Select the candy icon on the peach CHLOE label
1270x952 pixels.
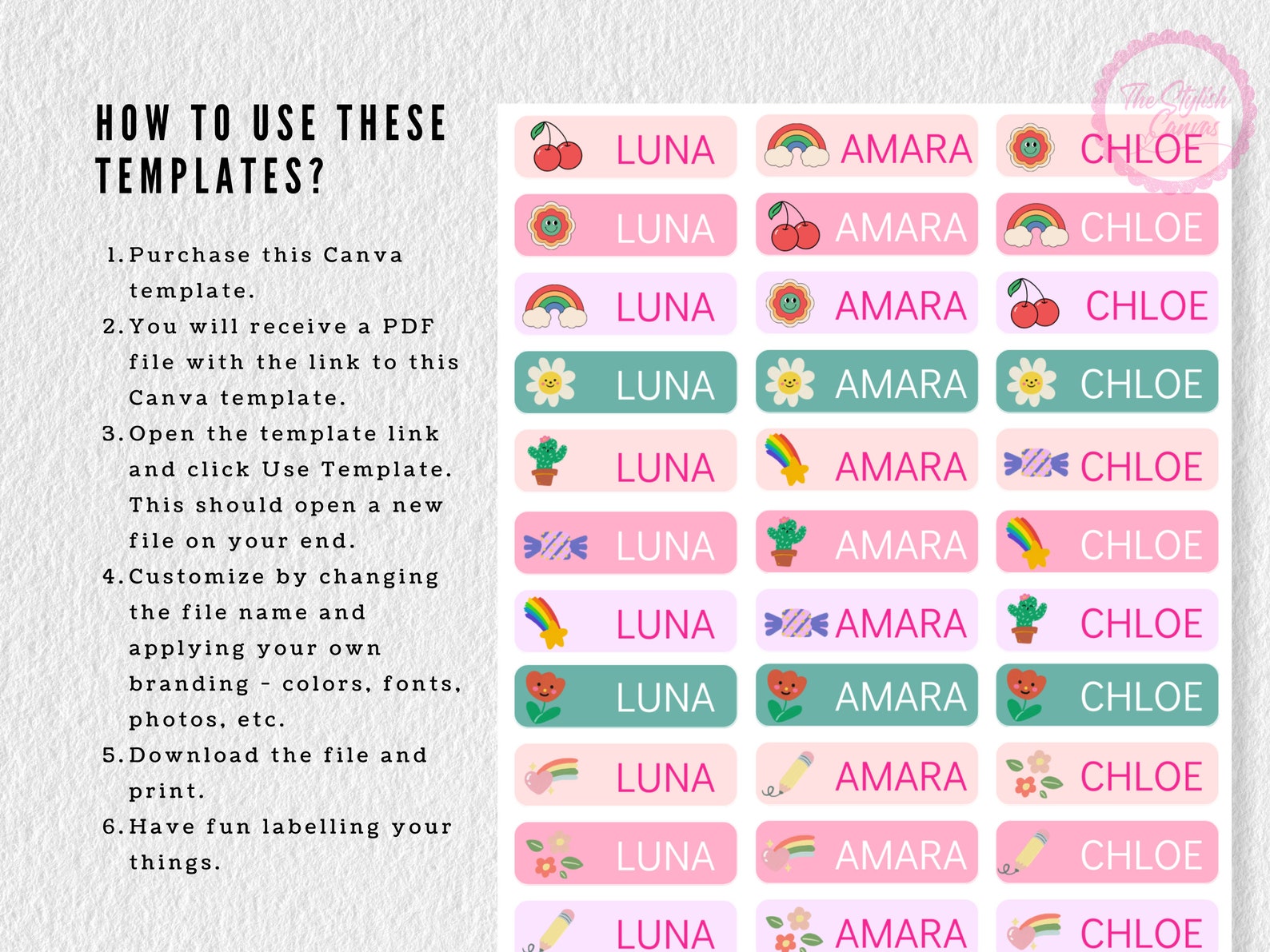(x=1036, y=463)
